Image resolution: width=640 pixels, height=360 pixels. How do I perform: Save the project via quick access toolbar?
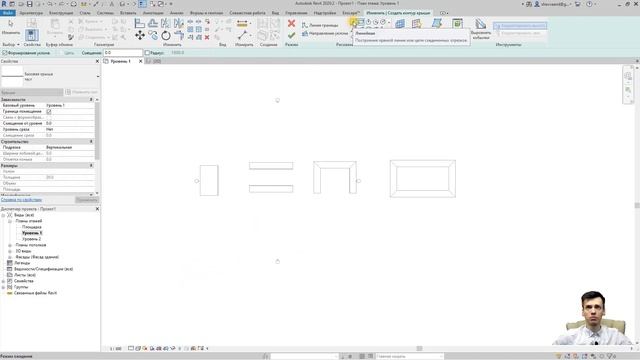[29, 4]
